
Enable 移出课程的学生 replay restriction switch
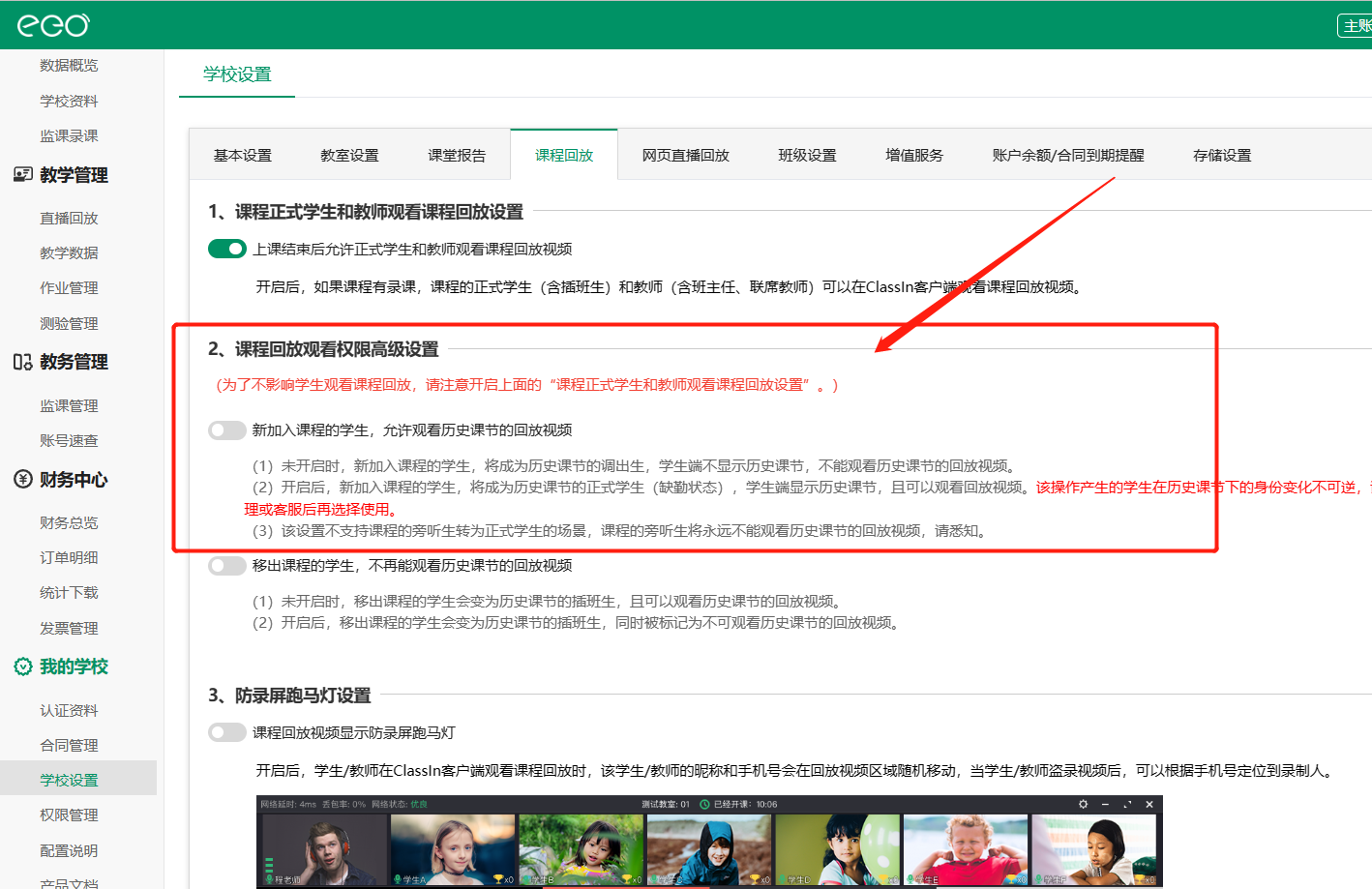click(x=227, y=565)
